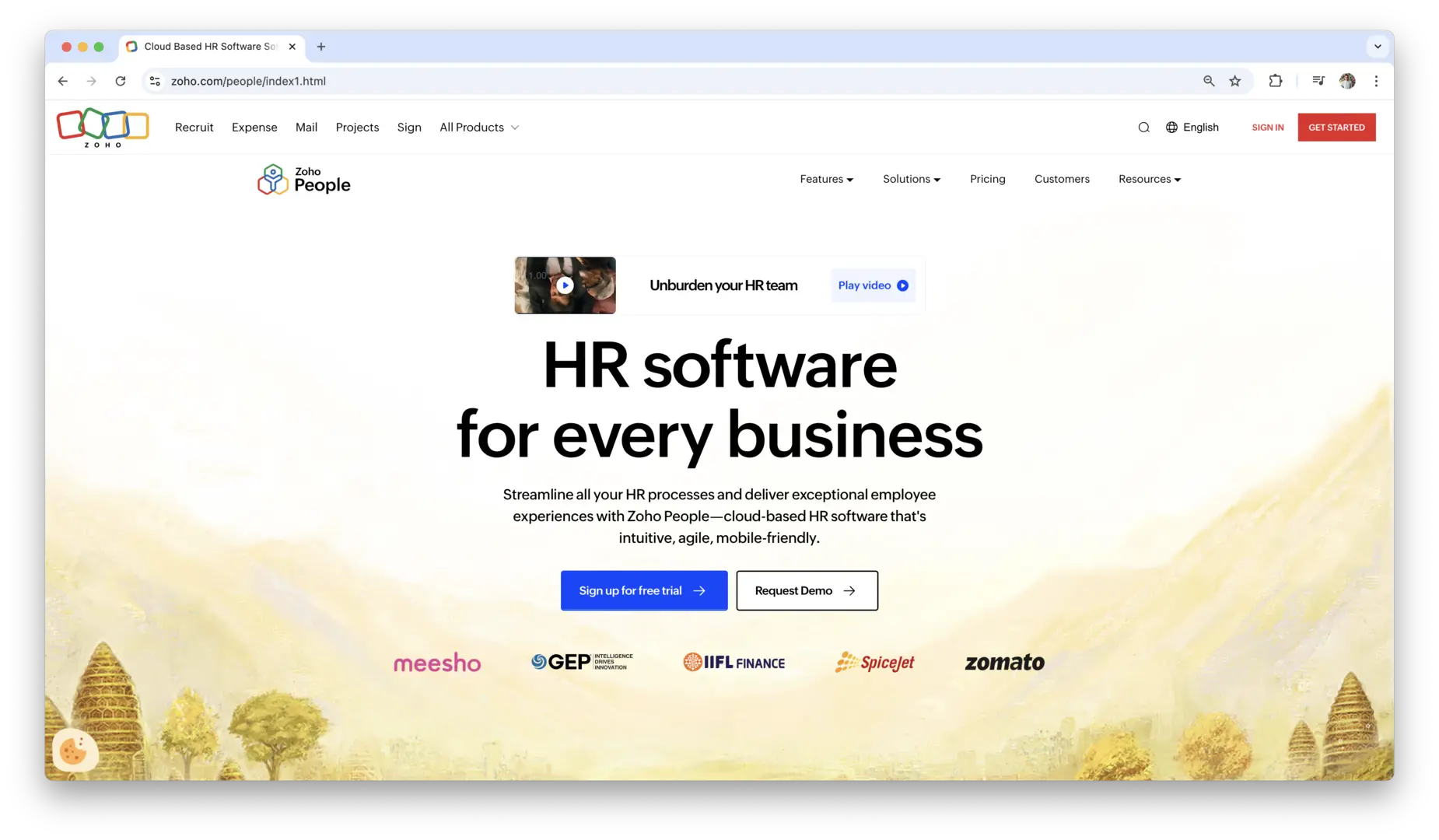
Task: Expand the All Products dropdown
Action: [479, 128]
